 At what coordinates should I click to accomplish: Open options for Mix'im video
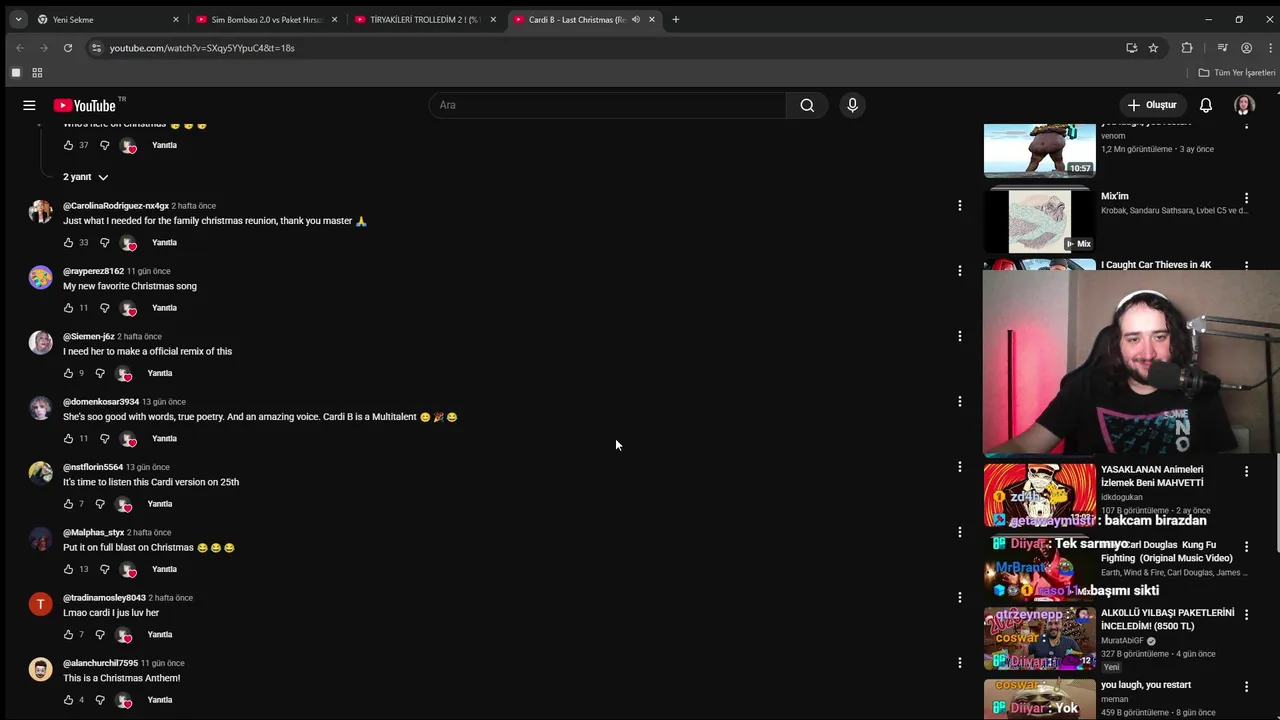click(x=1246, y=198)
